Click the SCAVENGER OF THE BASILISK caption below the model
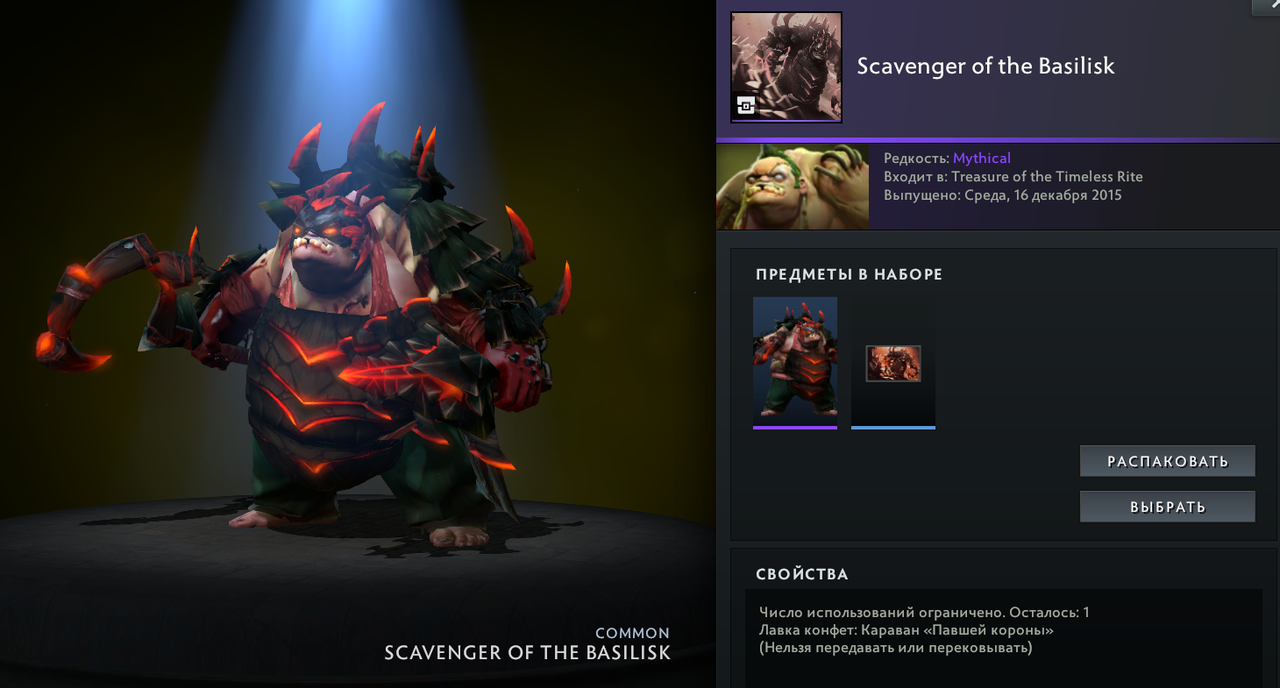Image resolution: width=1280 pixels, height=688 pixels. click(527, 653)
